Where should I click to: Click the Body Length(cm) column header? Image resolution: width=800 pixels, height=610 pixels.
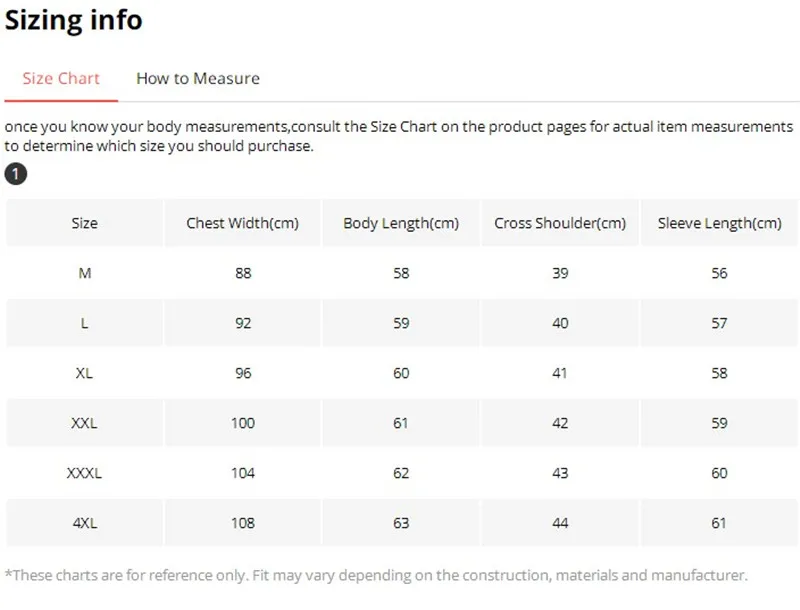(x=401, y=223)
